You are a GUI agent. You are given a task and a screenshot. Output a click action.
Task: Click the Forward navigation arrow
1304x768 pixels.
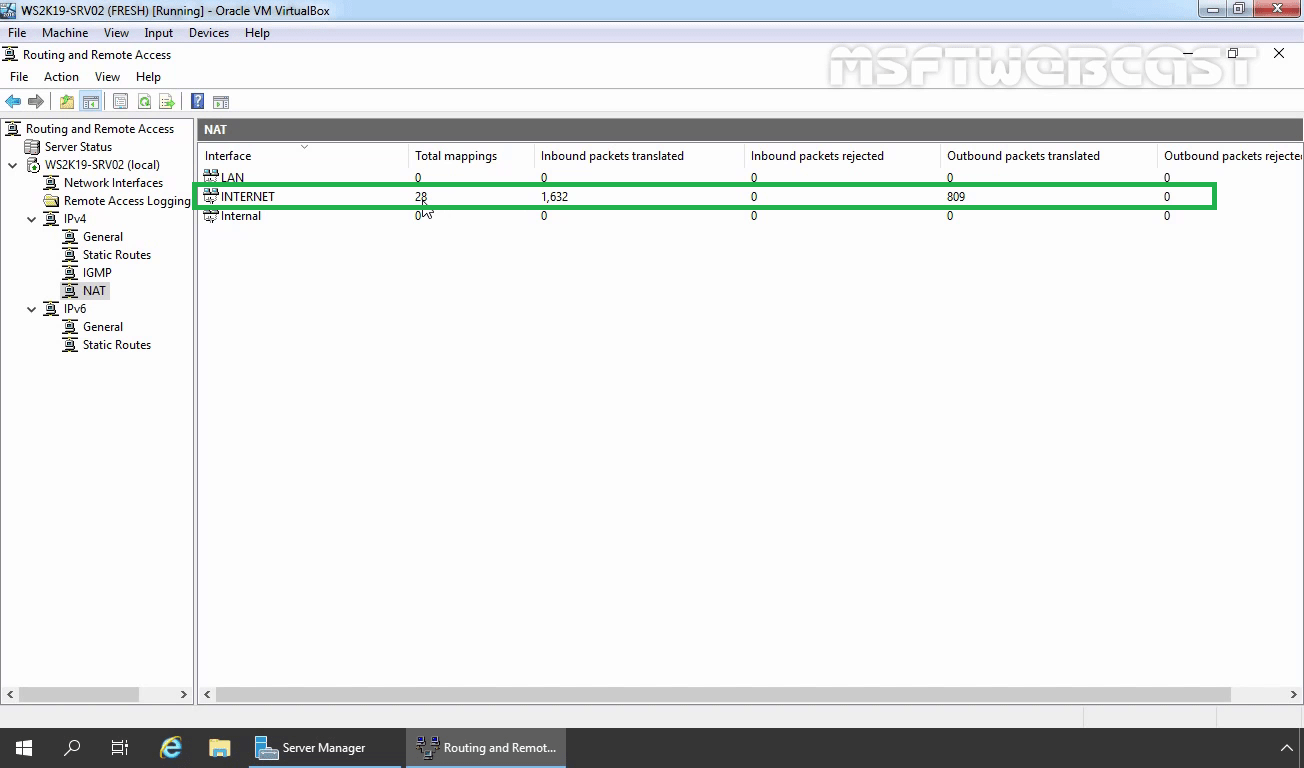tap(36, 100)
